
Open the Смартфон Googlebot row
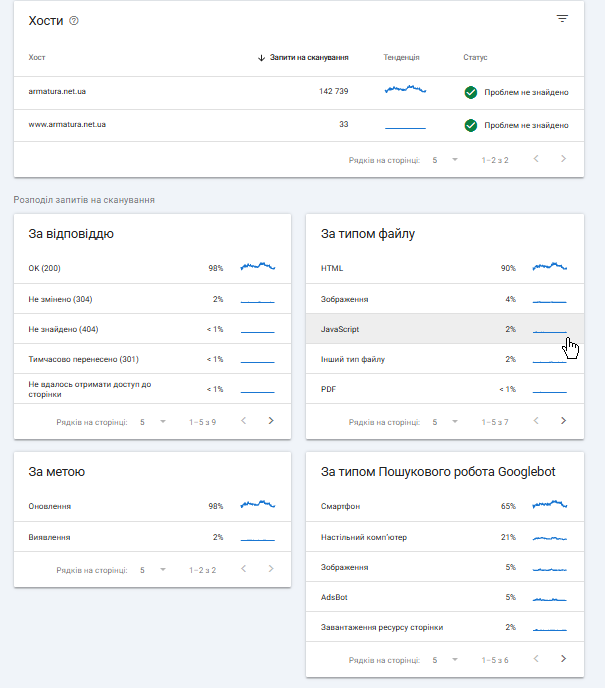tap(445, 506)
